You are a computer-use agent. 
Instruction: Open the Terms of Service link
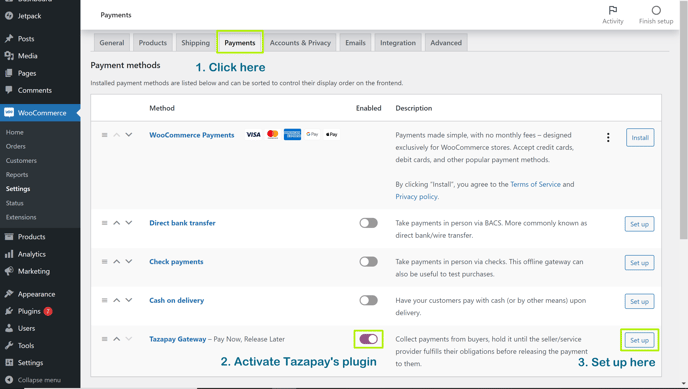click(x=535, y=184)
